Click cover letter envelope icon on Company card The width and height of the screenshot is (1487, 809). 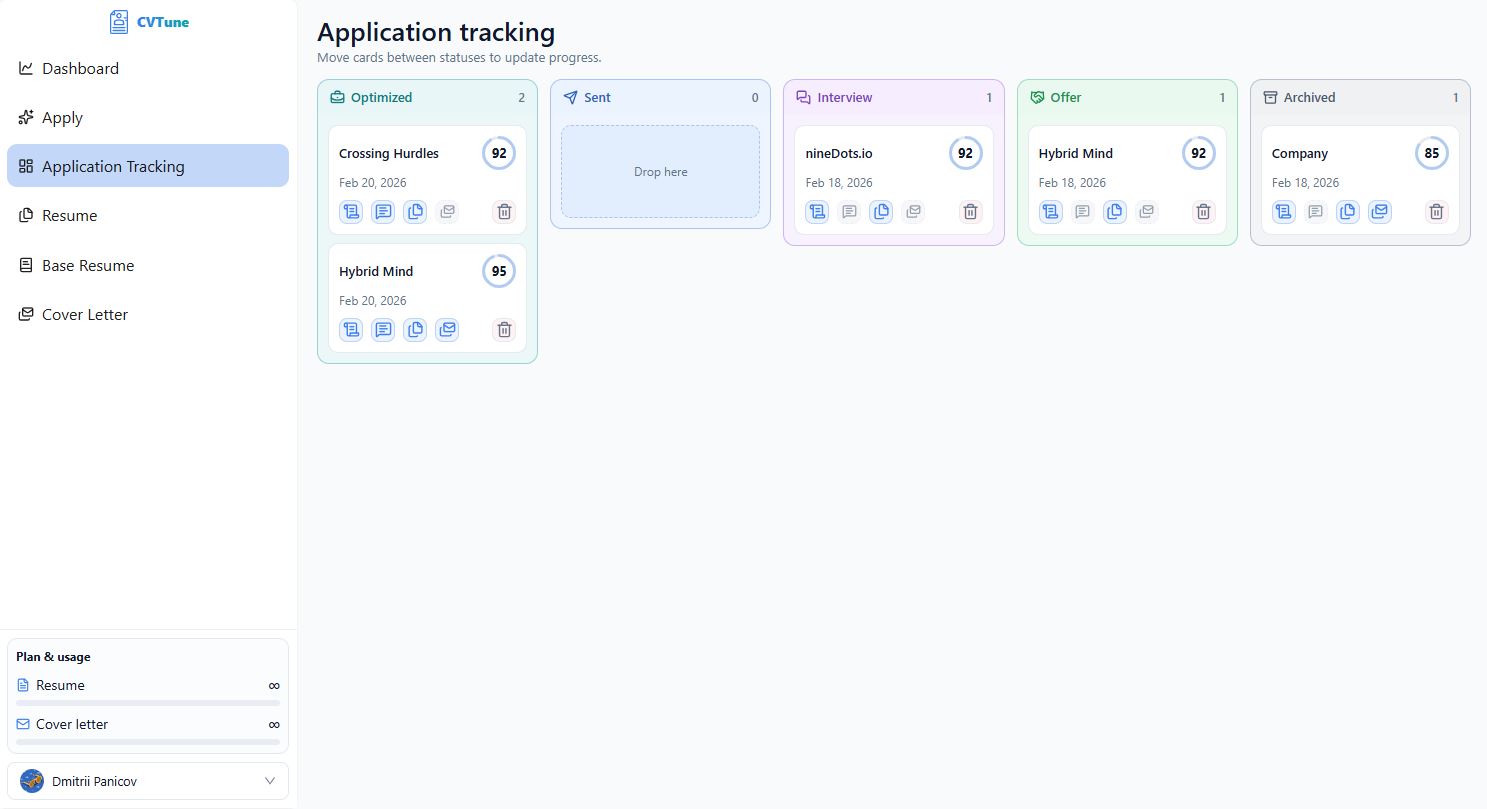click(1380, 212)
